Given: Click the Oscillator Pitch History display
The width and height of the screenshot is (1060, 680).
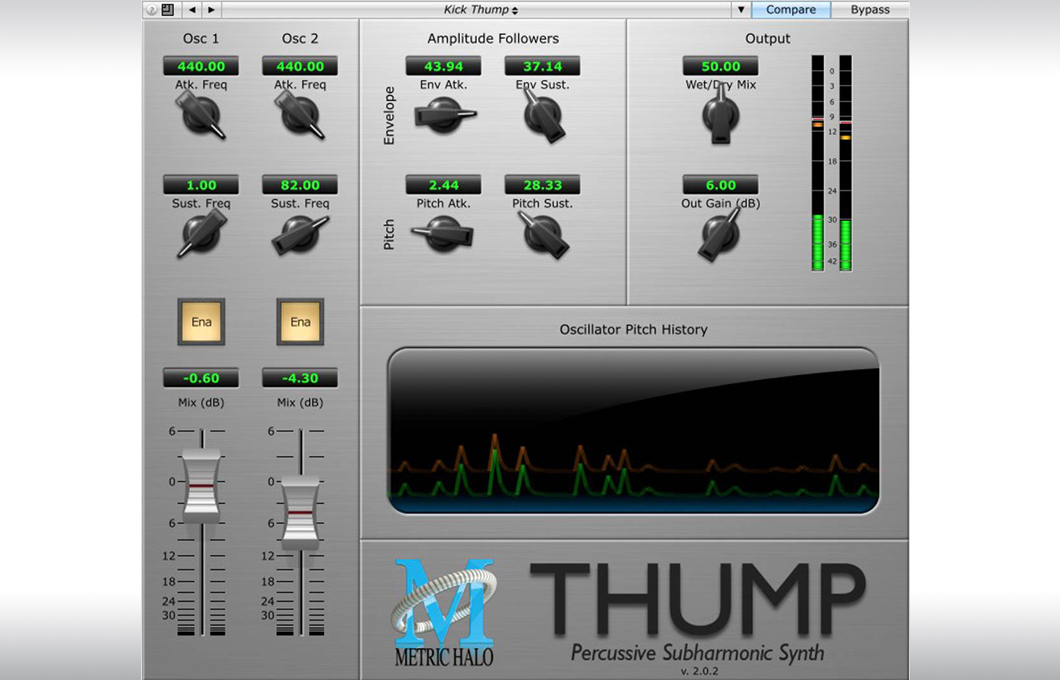Looking at the screenshot, I should click(633, 431).
